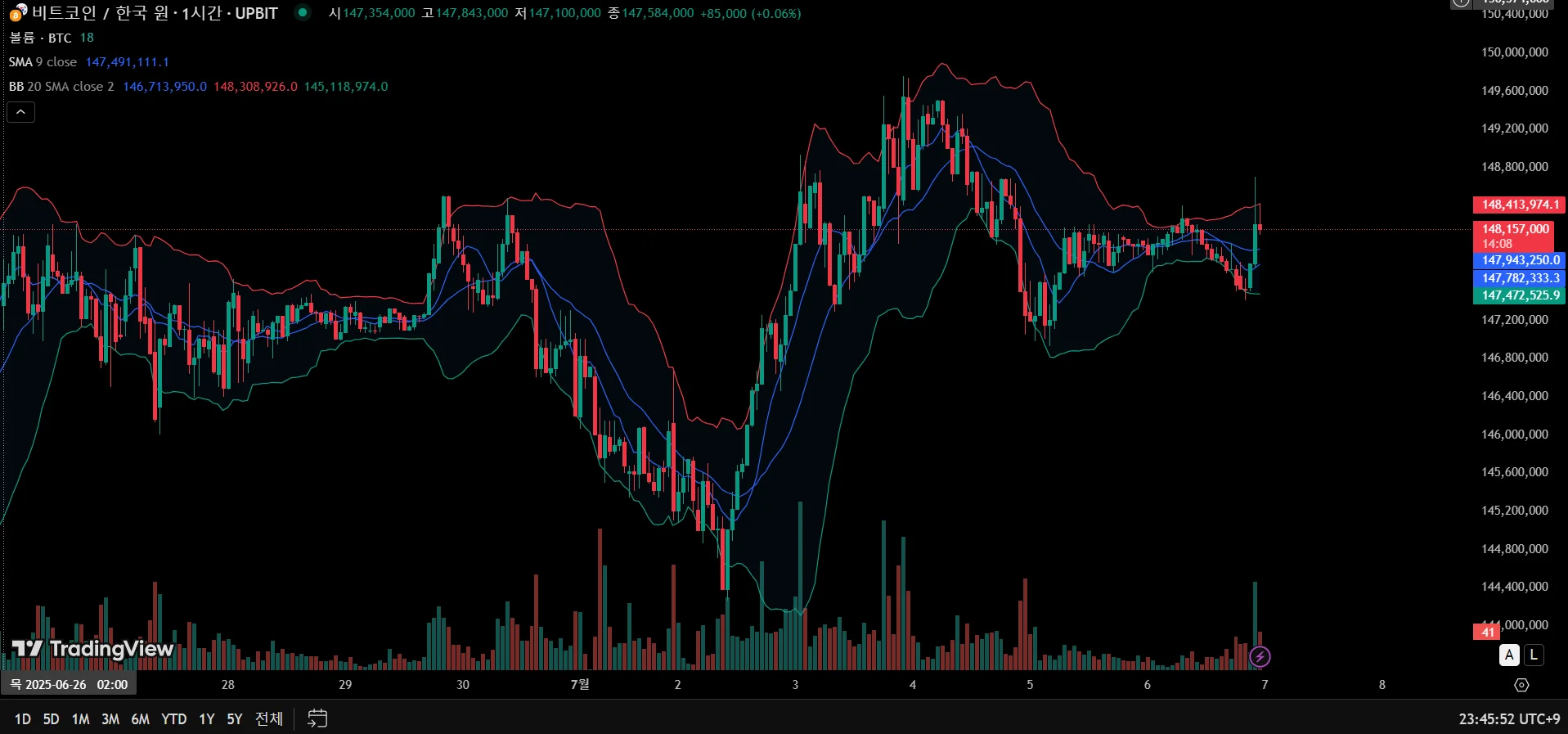This screenshot has width=1568, height=734.
Task: Switch to the YTD range tab
Action: pyautogui.click(x=173, y=719)
